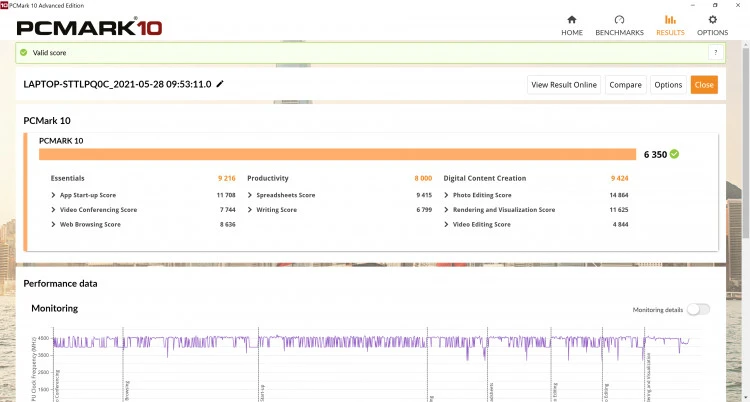Click the orange PCMark 10 score bar
The image size is (750, 402).
click(x=337, y=154)
